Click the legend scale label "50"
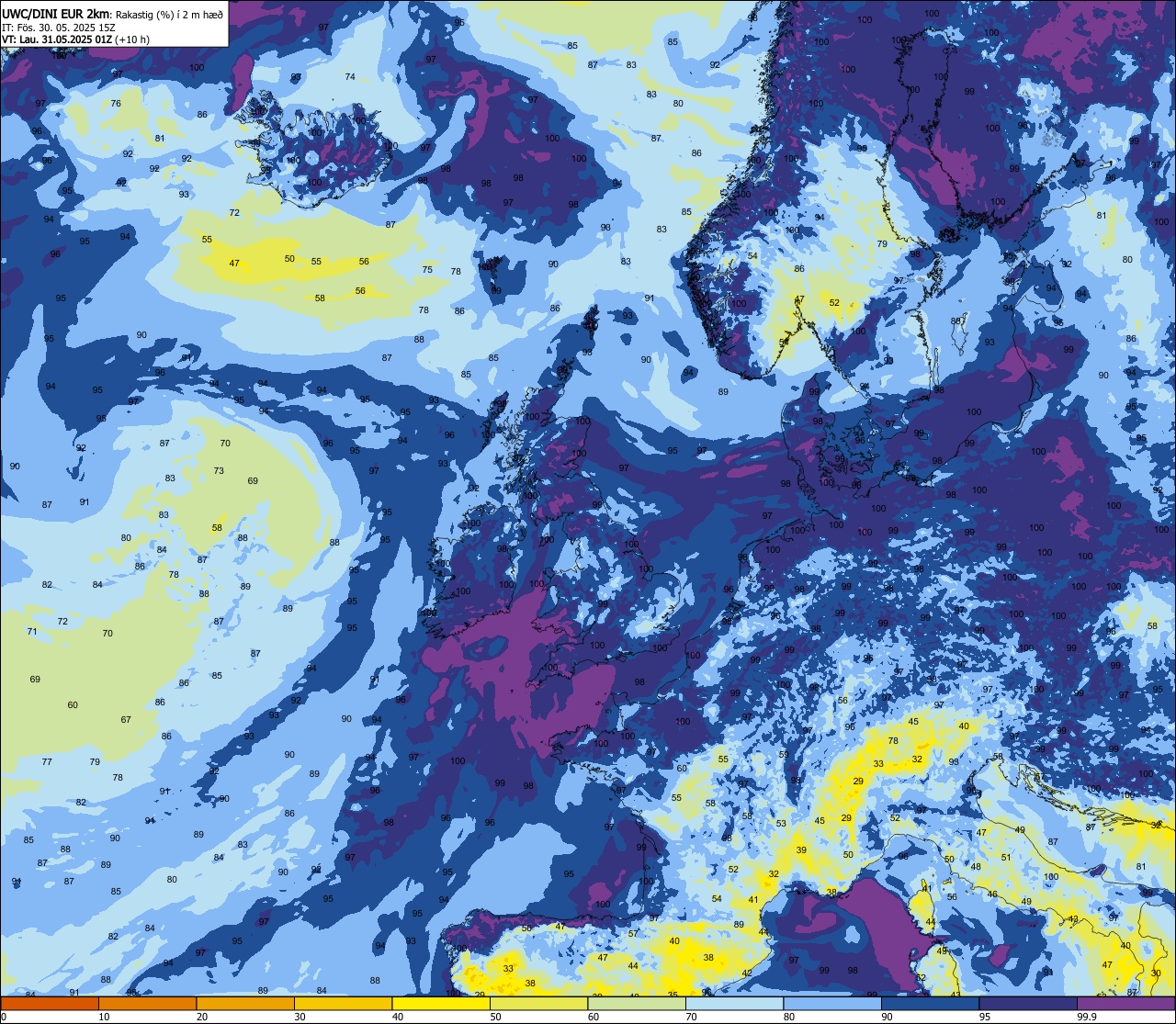 pyautogui.click(x=495, y=1017)
